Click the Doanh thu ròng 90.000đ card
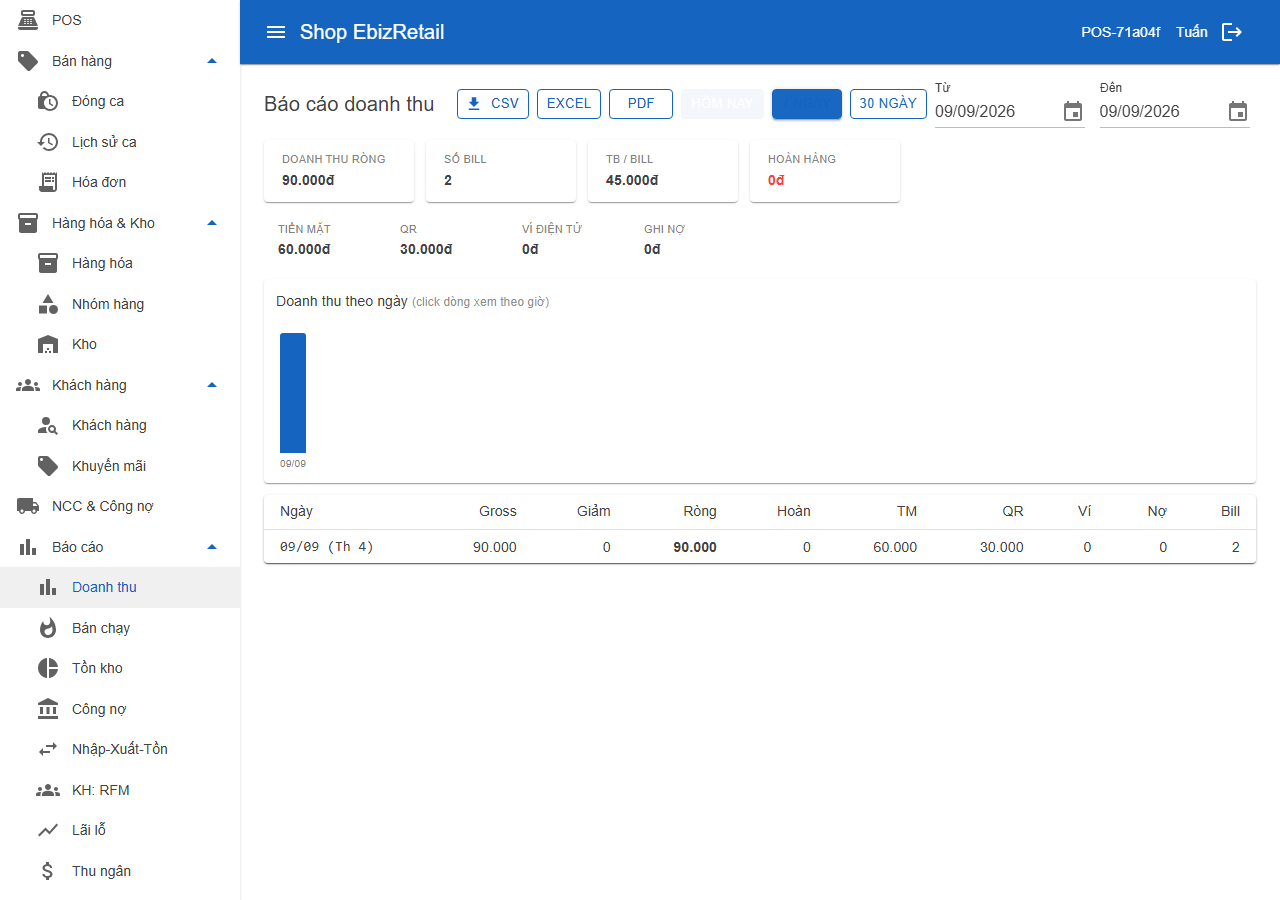Image resolution: width=1280 pixels, height=900 pixels. pos(339,171)
